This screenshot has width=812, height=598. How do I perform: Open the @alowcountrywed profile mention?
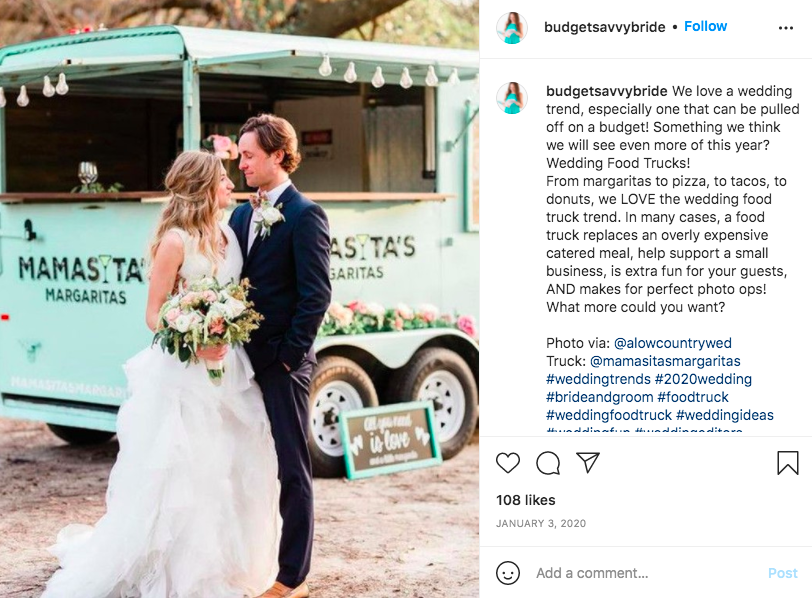[x=673, y=343]
